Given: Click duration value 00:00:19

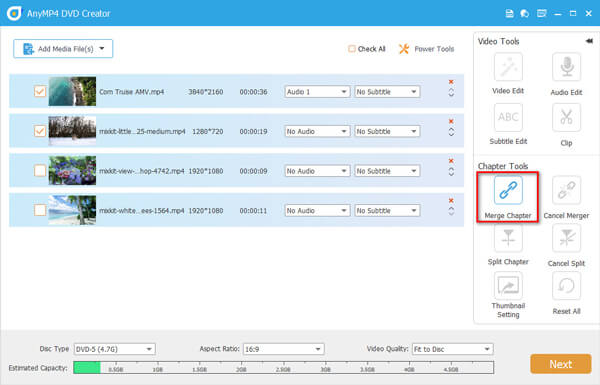Looking at the screenshot, I should pos(253,131).
